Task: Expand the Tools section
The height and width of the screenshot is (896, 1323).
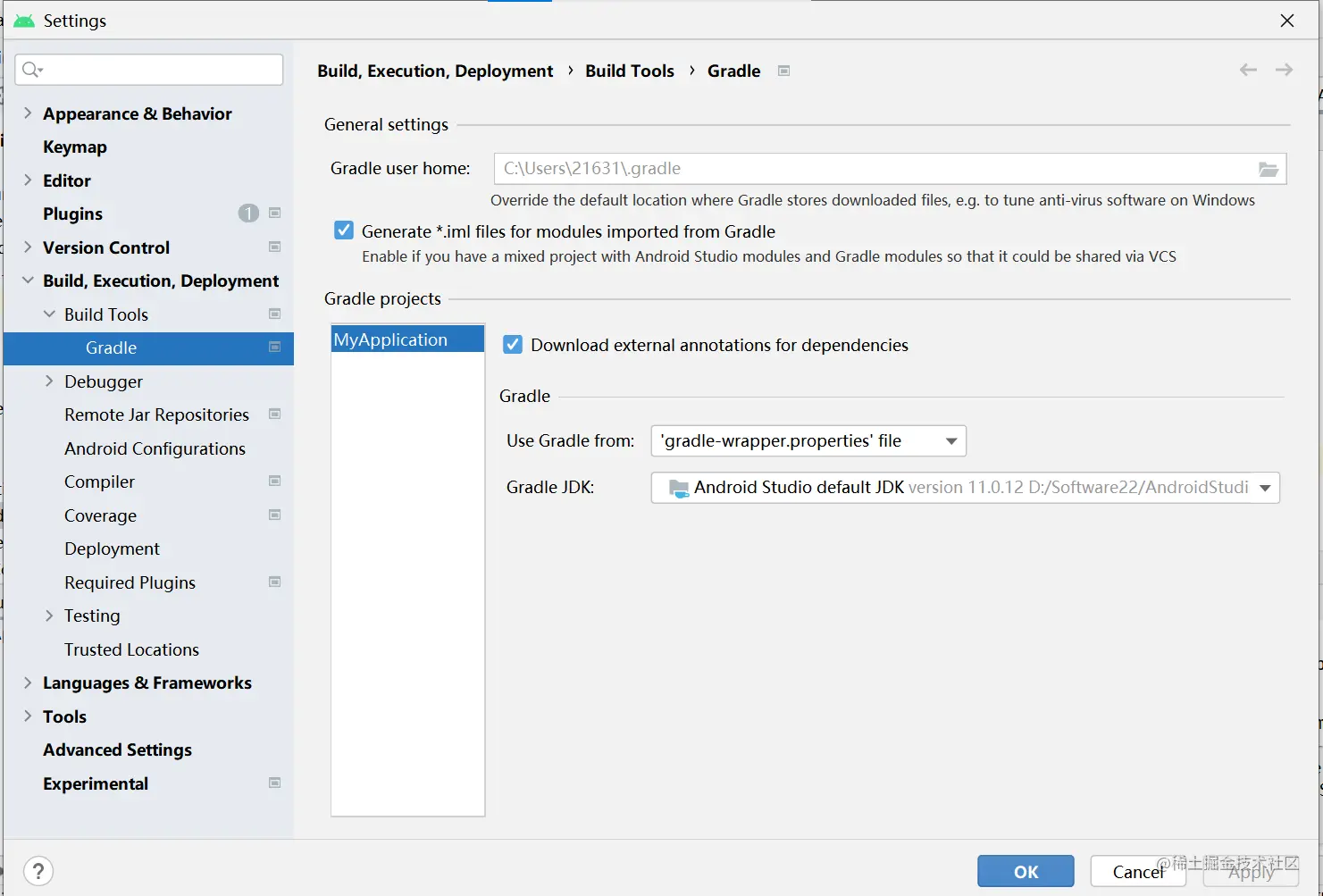Action: tap(28, 716)
